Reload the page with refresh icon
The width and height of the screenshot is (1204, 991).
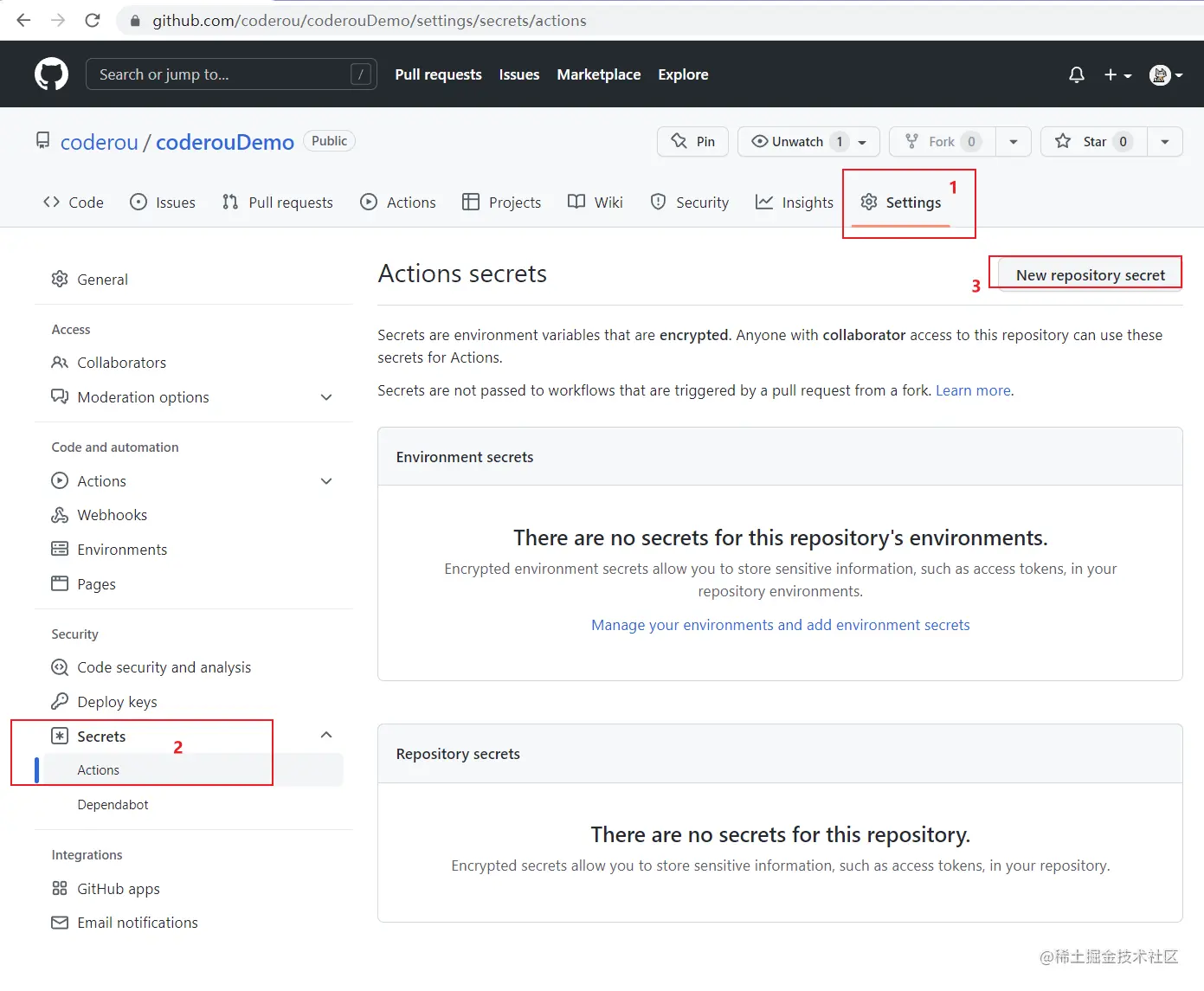(x=93, y=20)
